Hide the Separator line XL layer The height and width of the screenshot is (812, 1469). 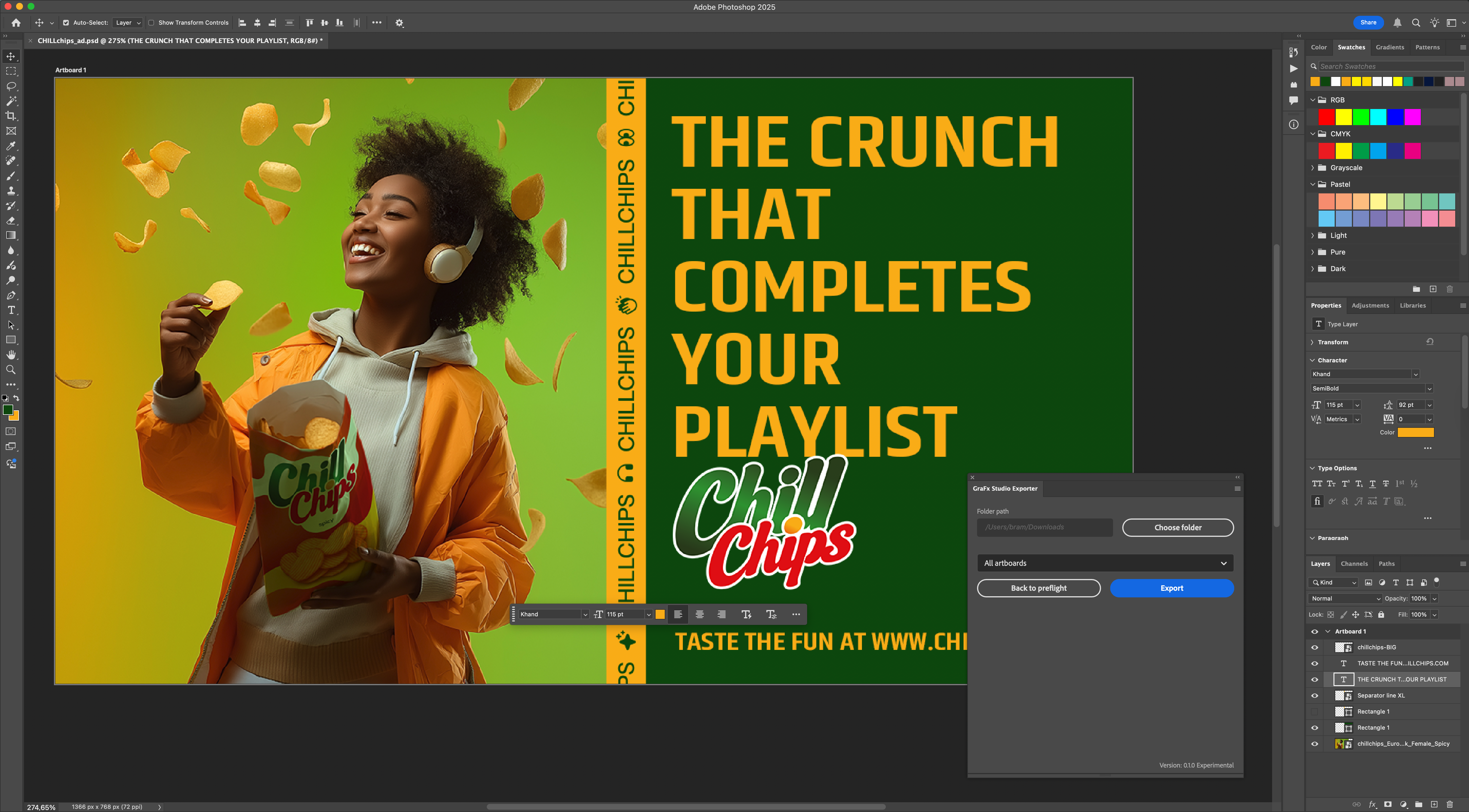tap(1315, 696)
